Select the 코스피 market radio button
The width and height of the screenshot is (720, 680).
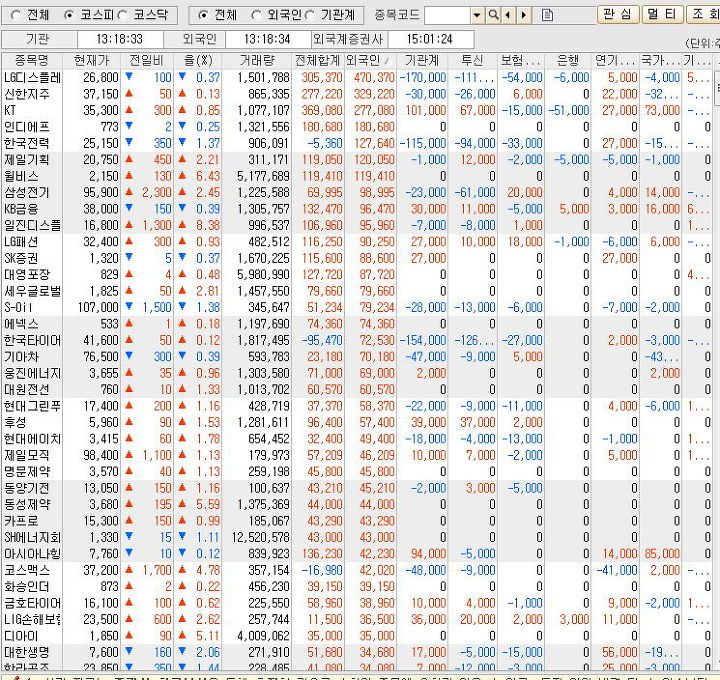69,15
